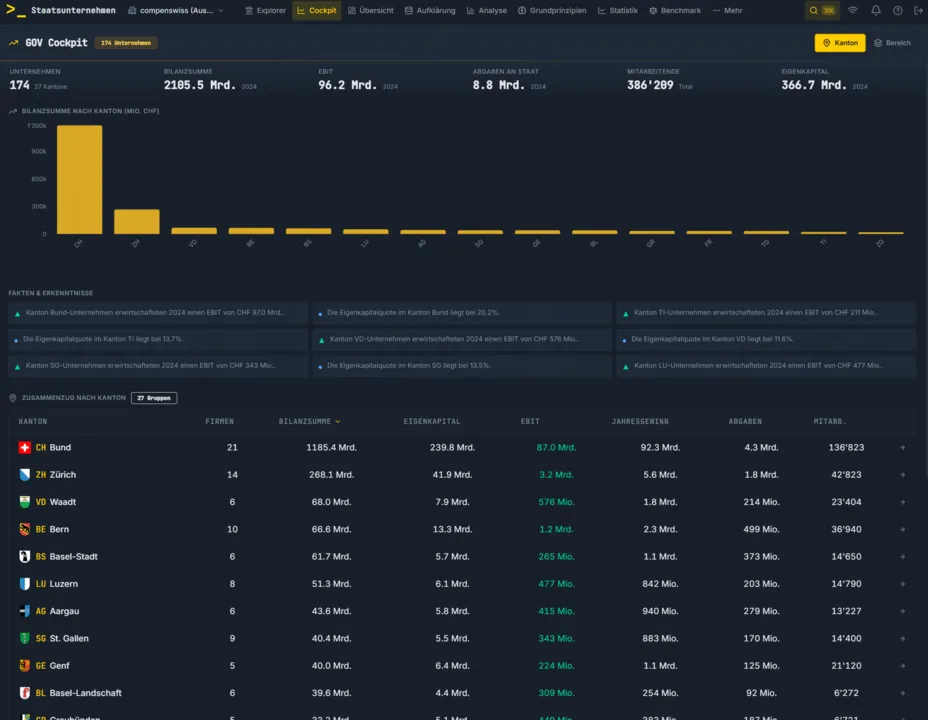Click the logout icon
This screenshot has height=720, width=928.
pyautogui.click(x=919, y=11)
